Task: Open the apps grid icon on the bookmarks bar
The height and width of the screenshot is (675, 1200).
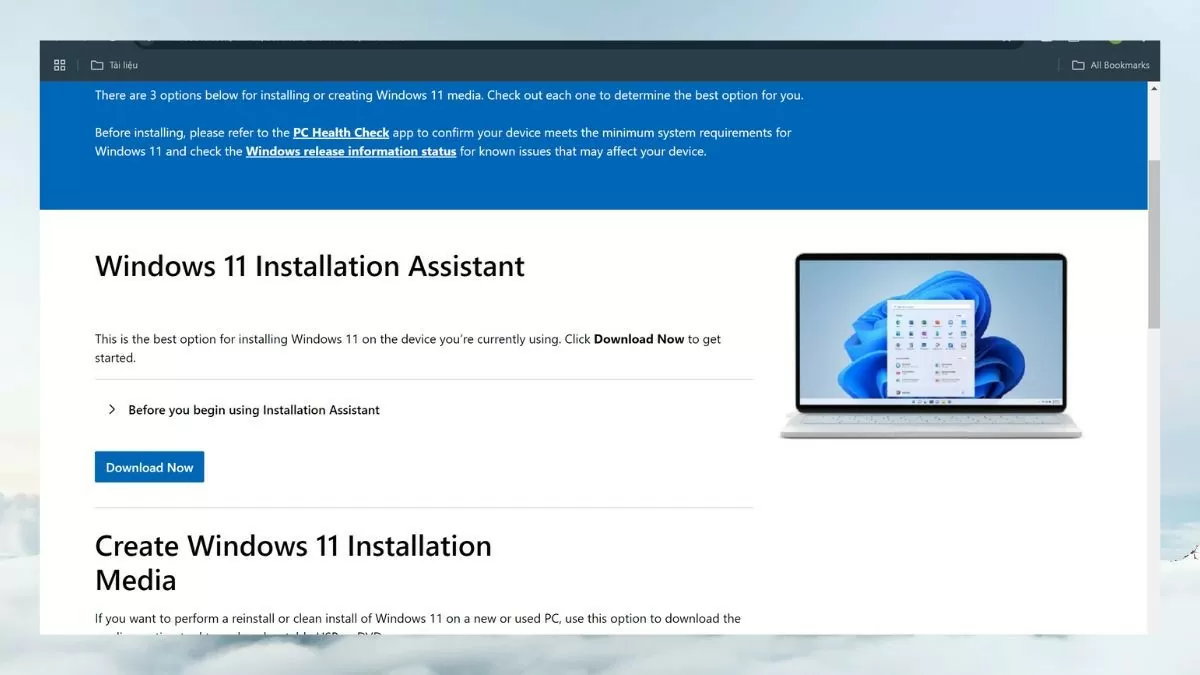Action: pyautogui.click(x=59, y=64)
